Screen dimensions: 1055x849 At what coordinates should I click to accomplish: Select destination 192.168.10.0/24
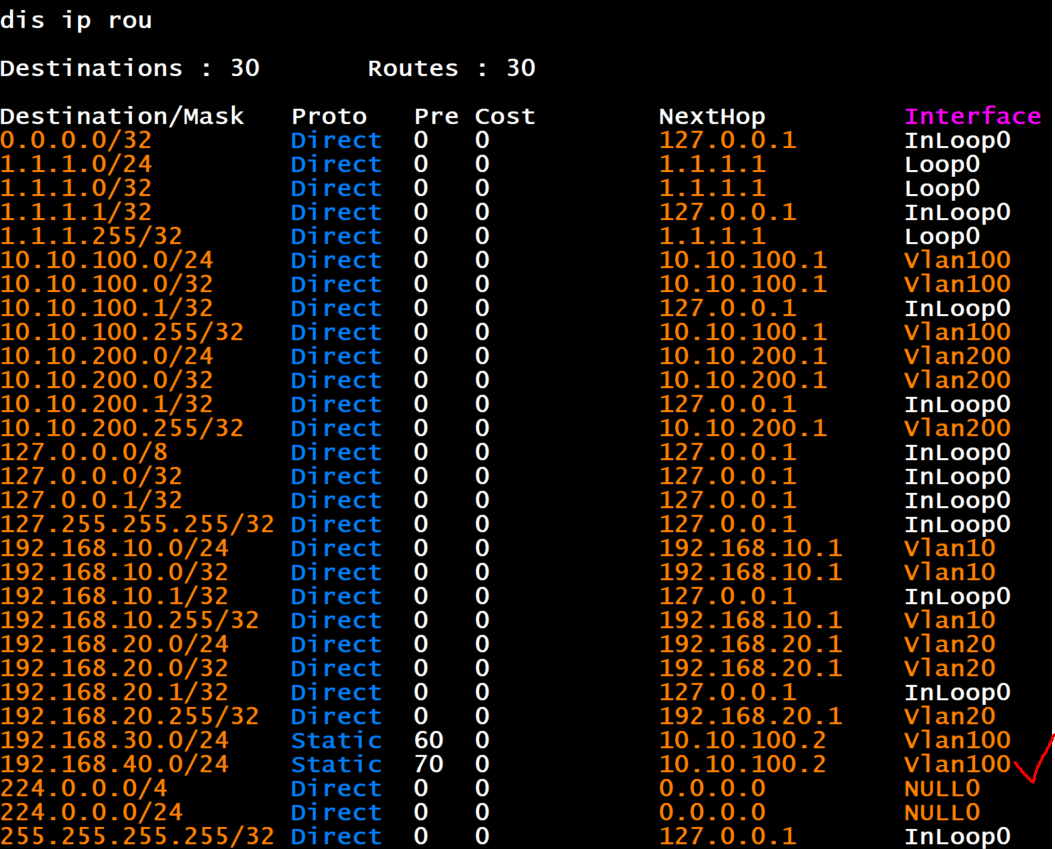114,548
